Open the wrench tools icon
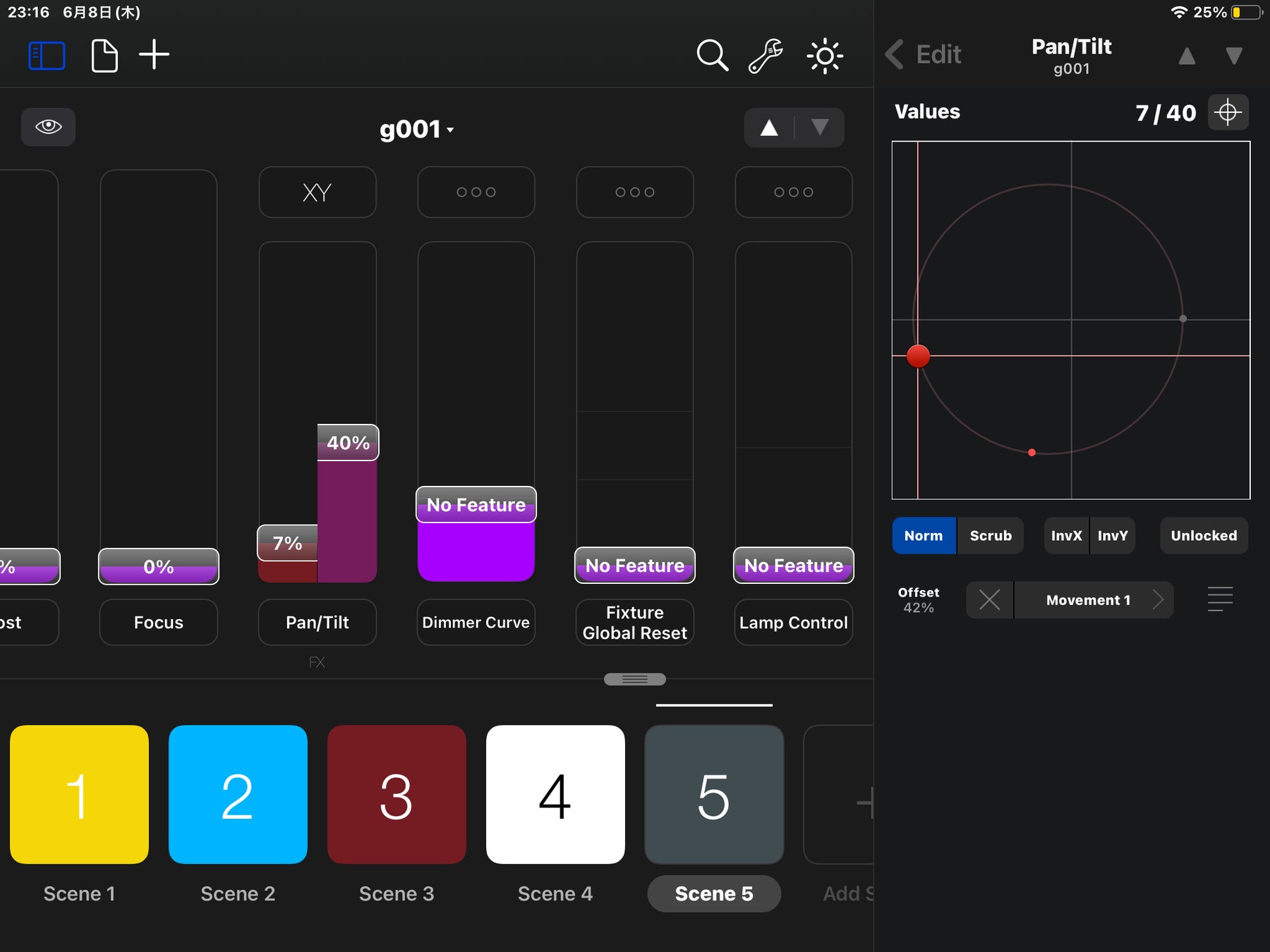This screenshot has height=952, width=1270. point(766,56)
